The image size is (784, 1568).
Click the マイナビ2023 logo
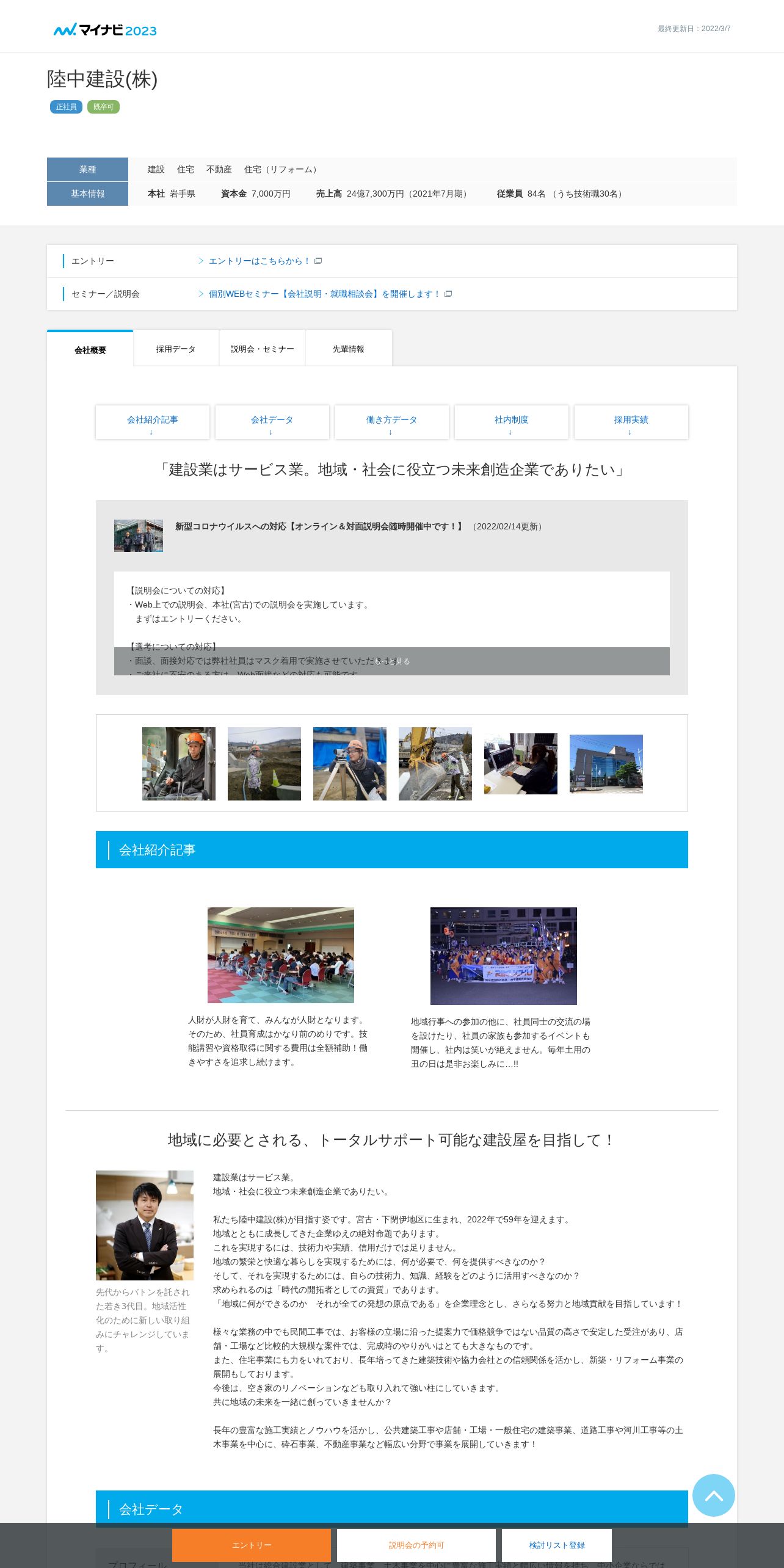pos(105,30)
